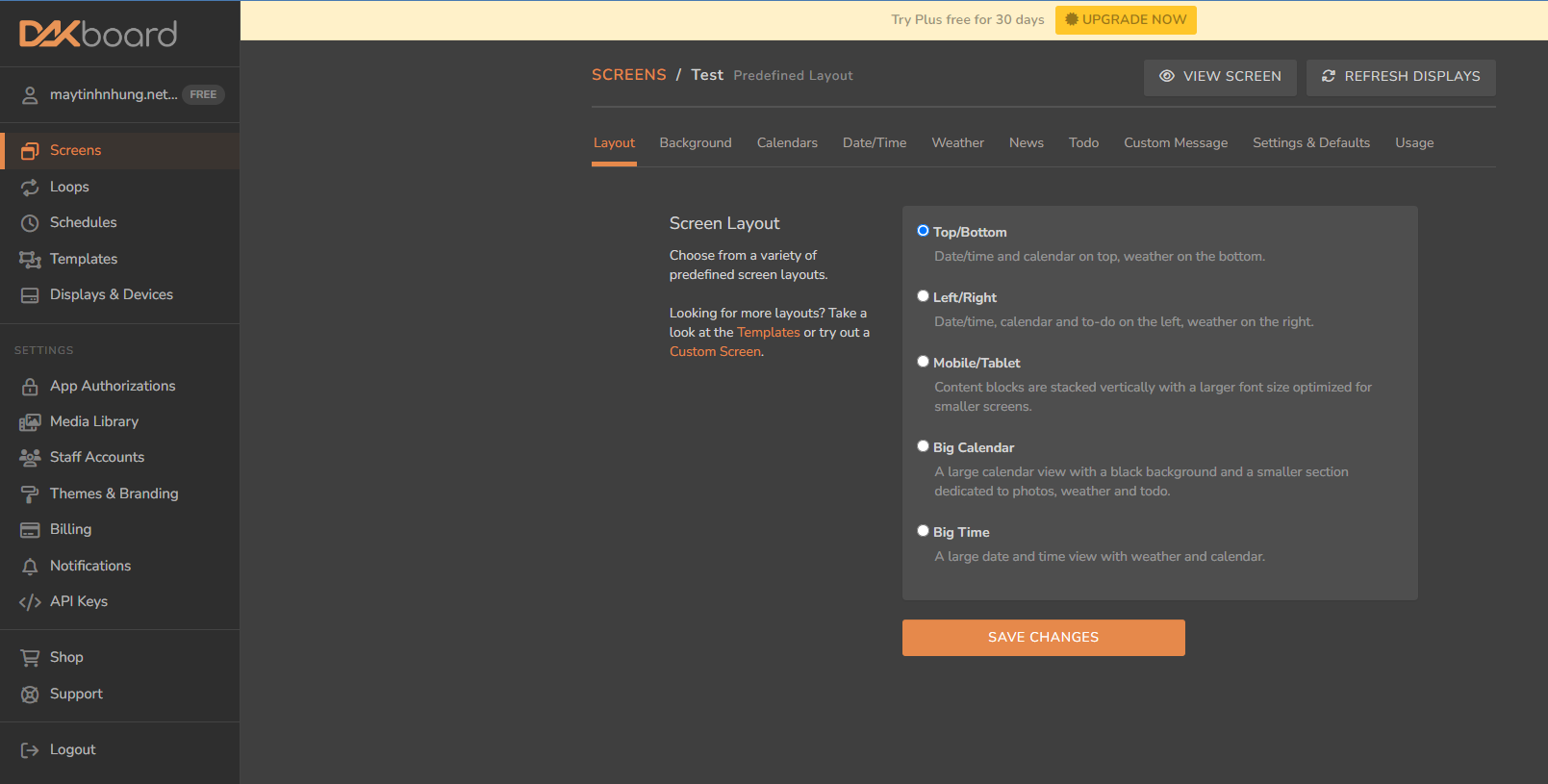This screenshot has height=784, width=1548.
Task: Click the Predefined Layout subtitle text
Action: [793, 75]
